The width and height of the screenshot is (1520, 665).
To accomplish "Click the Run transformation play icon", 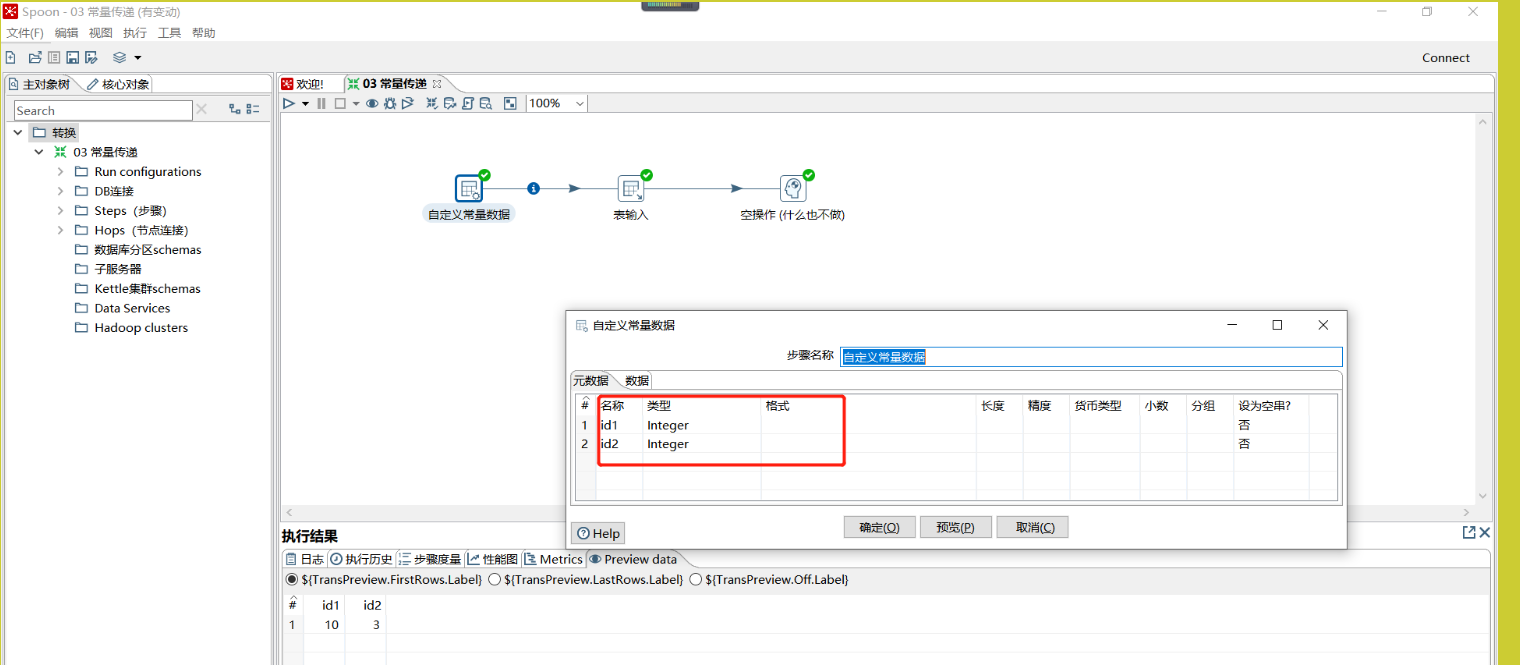I will pyautogui.click(x=289, y=103).
